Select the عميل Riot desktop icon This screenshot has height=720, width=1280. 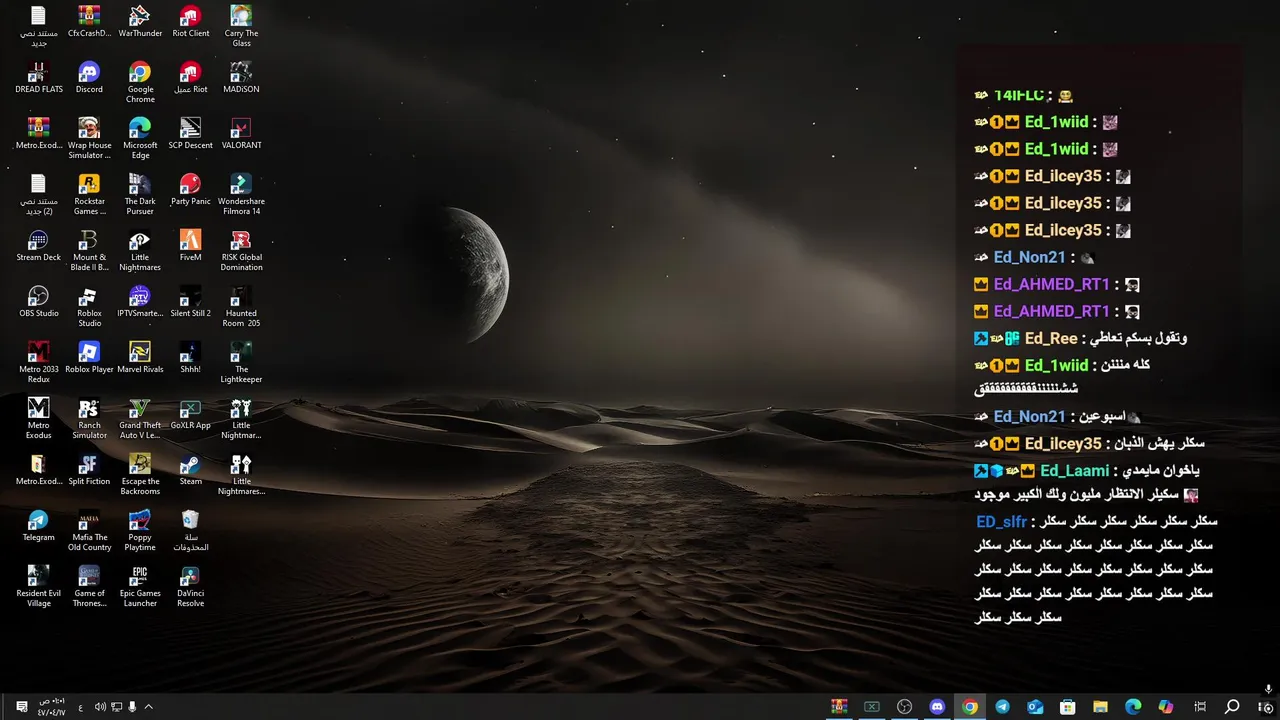pyautogui.click(x=190, y=78)
